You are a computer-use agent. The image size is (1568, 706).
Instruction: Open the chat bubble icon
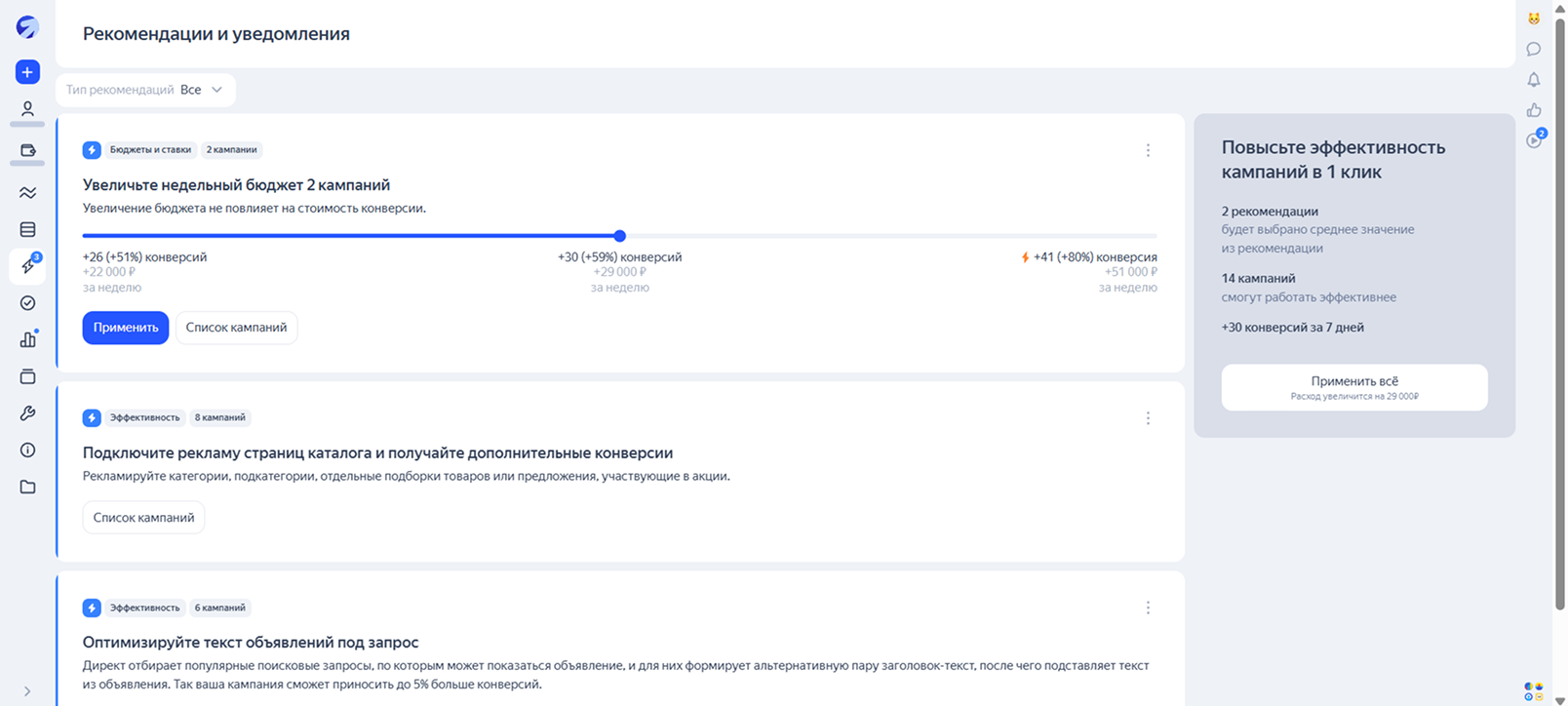(x=1534, y=49)
